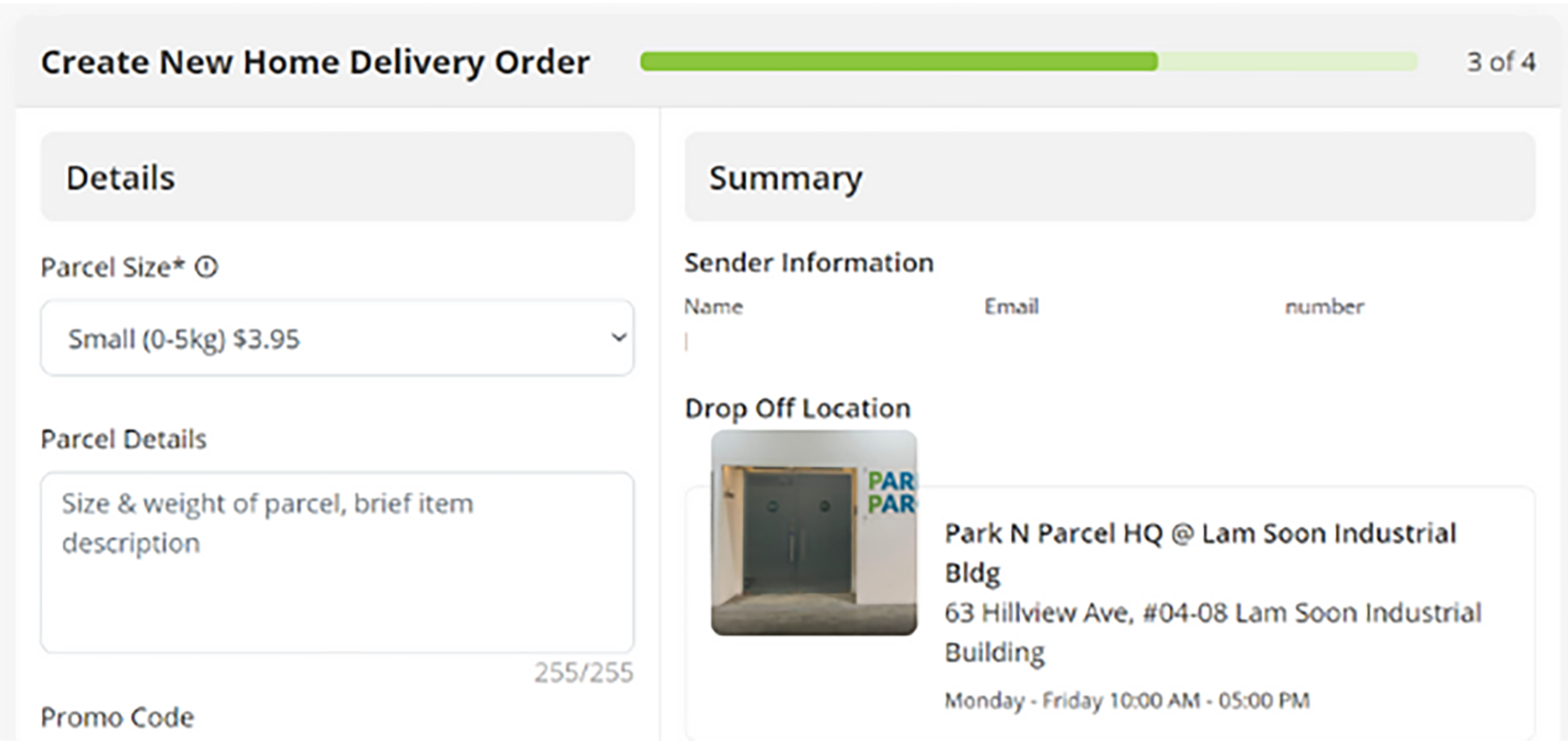Click the '3 of 4' step indicator

click(1501, 62)
